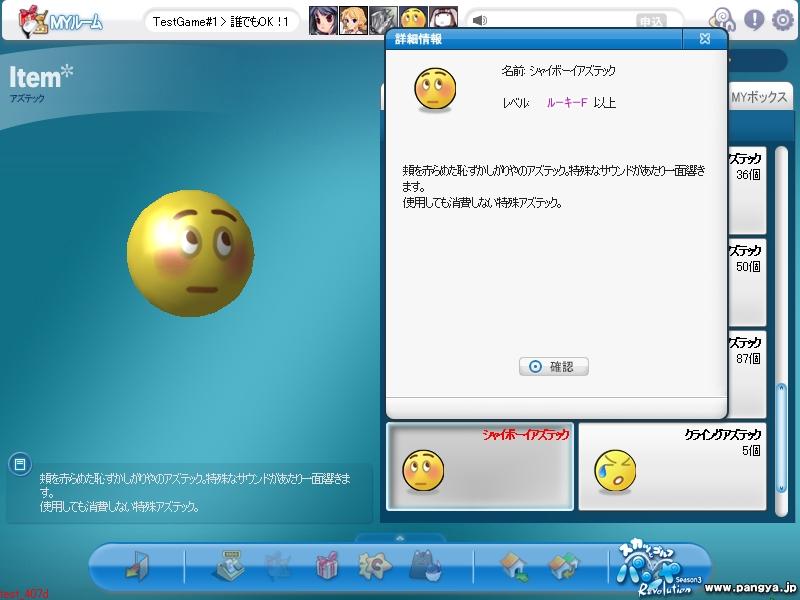
Task: Open the settings gear icon
Action: click(x=783, y=20)
